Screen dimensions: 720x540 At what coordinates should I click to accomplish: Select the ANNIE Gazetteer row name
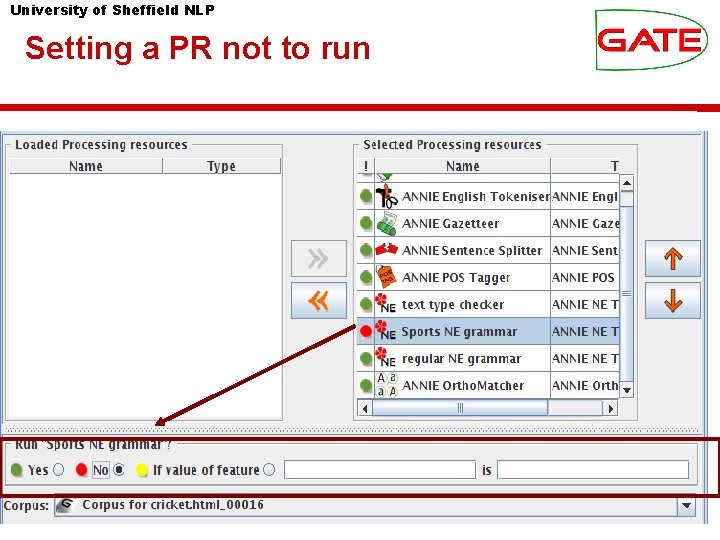pyautogui.click(x=450, y=224)
